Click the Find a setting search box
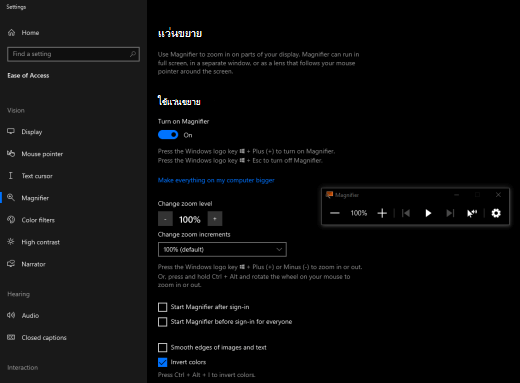 (x=73, y=54)
